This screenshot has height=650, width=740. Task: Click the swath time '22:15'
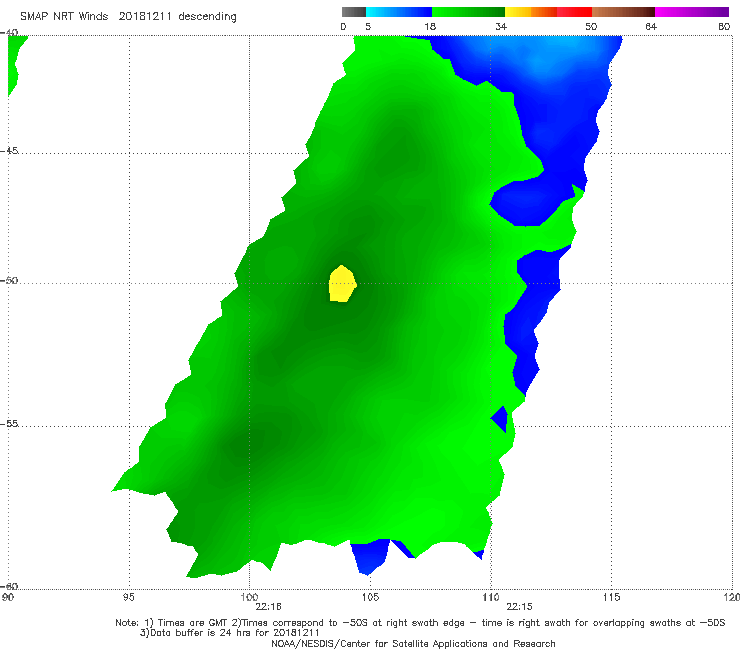pos(519,607)
